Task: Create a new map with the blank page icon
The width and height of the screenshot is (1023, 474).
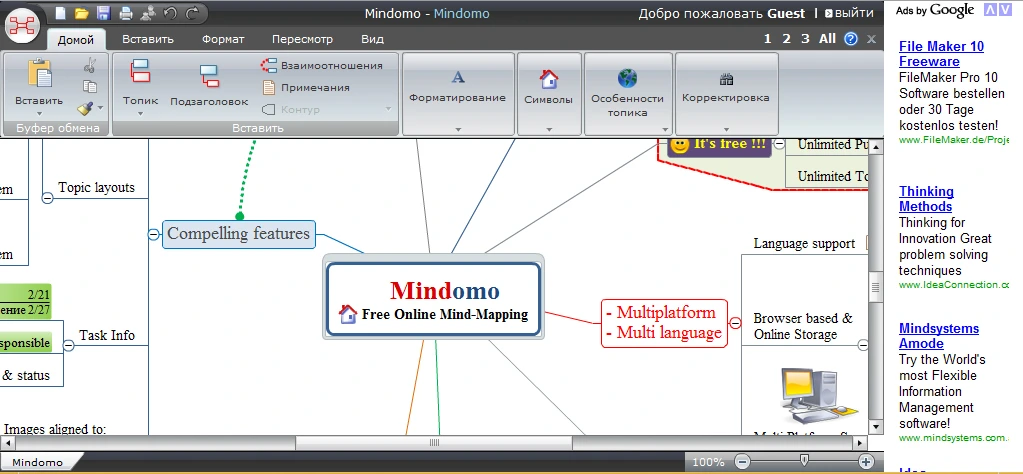Action: coord(60,13)
